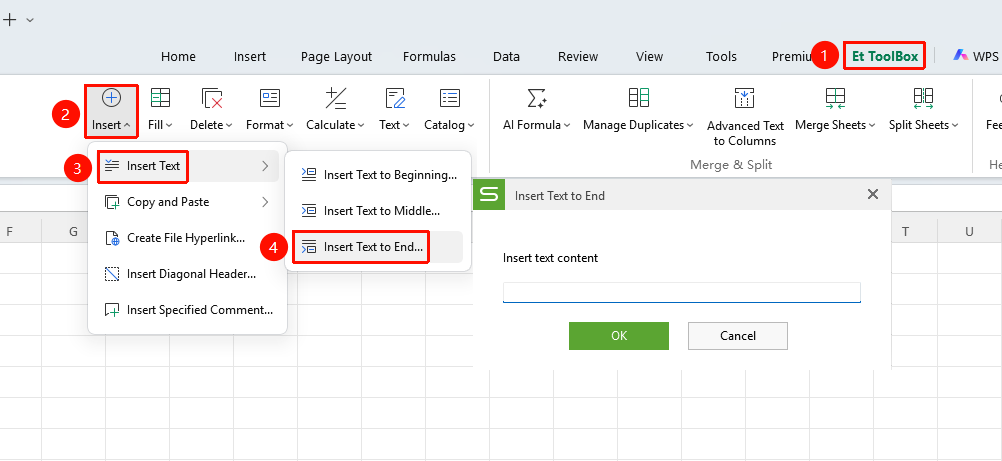This screenshot has height=461, width=1002.
Task: Choose Create File Hyperlink menu item
Action: tap(187, 238)
